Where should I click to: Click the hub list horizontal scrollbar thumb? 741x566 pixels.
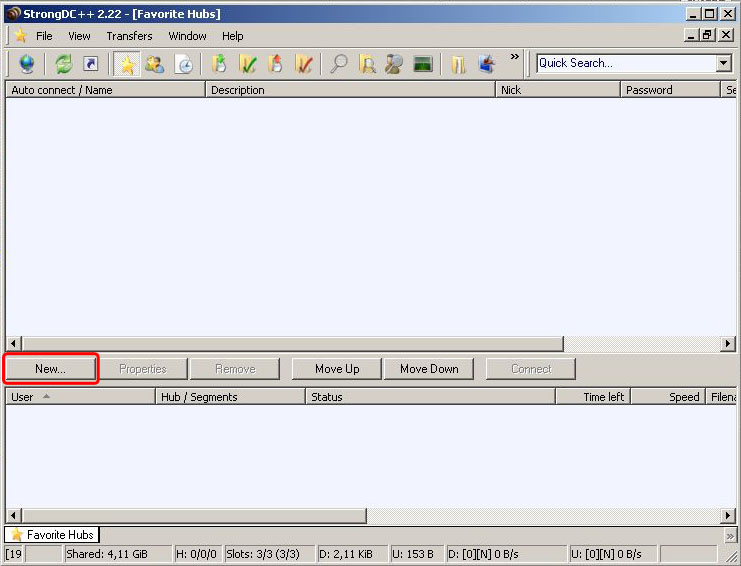(293, 343)
